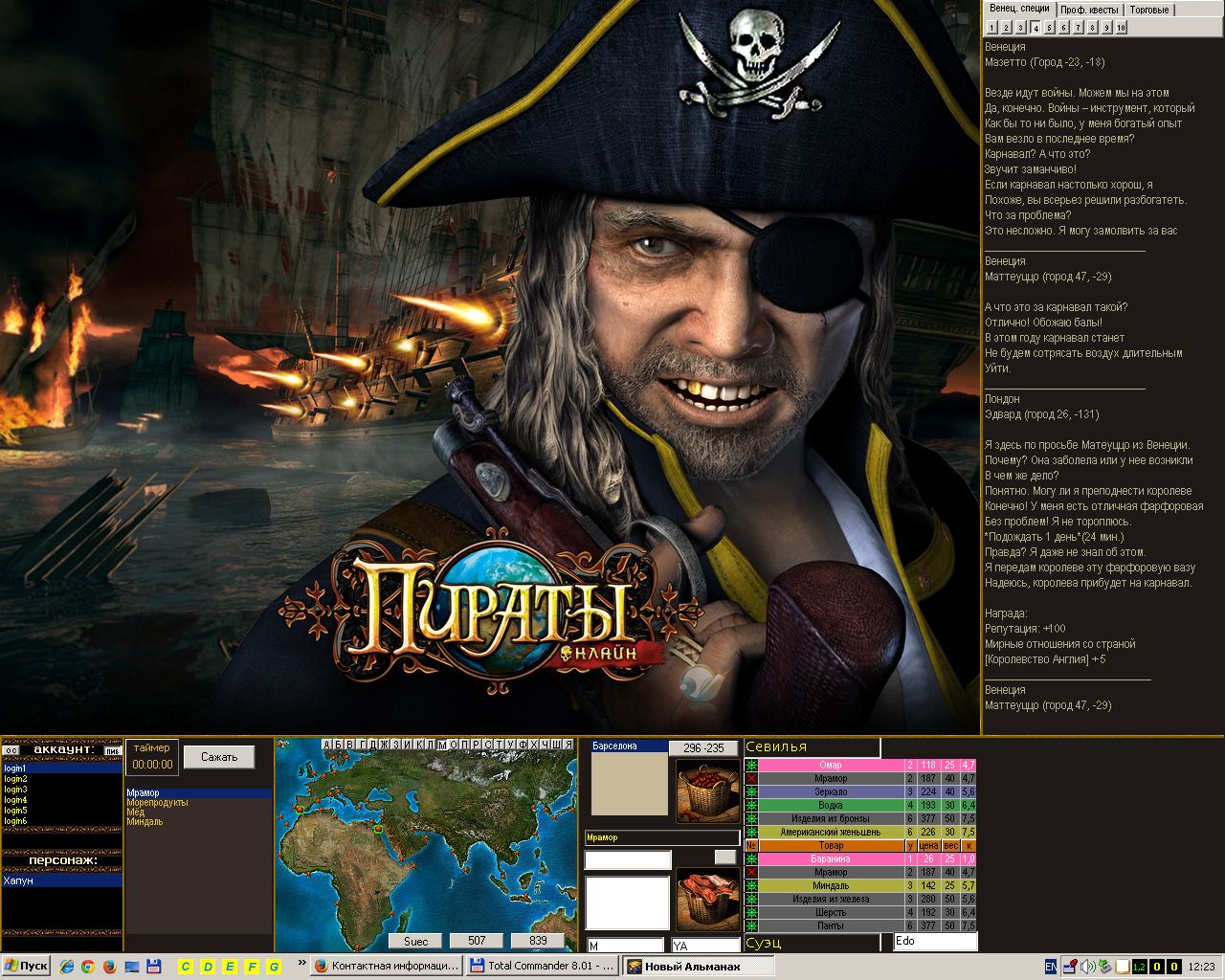The width and height of the screenshot is (1225, 980).
Task: Click the Edo input field
Action: click(935, 941)
